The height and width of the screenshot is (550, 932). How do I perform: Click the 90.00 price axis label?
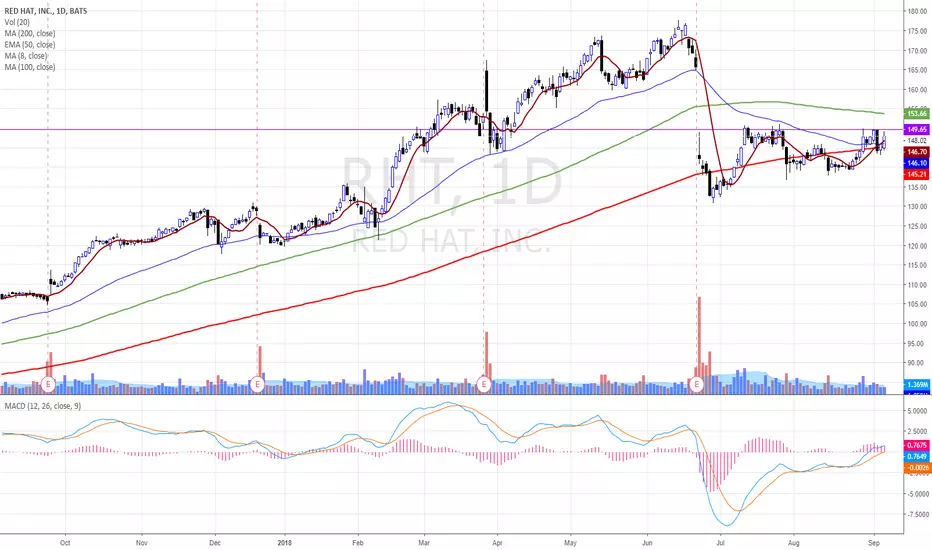[x=918, y=363]
